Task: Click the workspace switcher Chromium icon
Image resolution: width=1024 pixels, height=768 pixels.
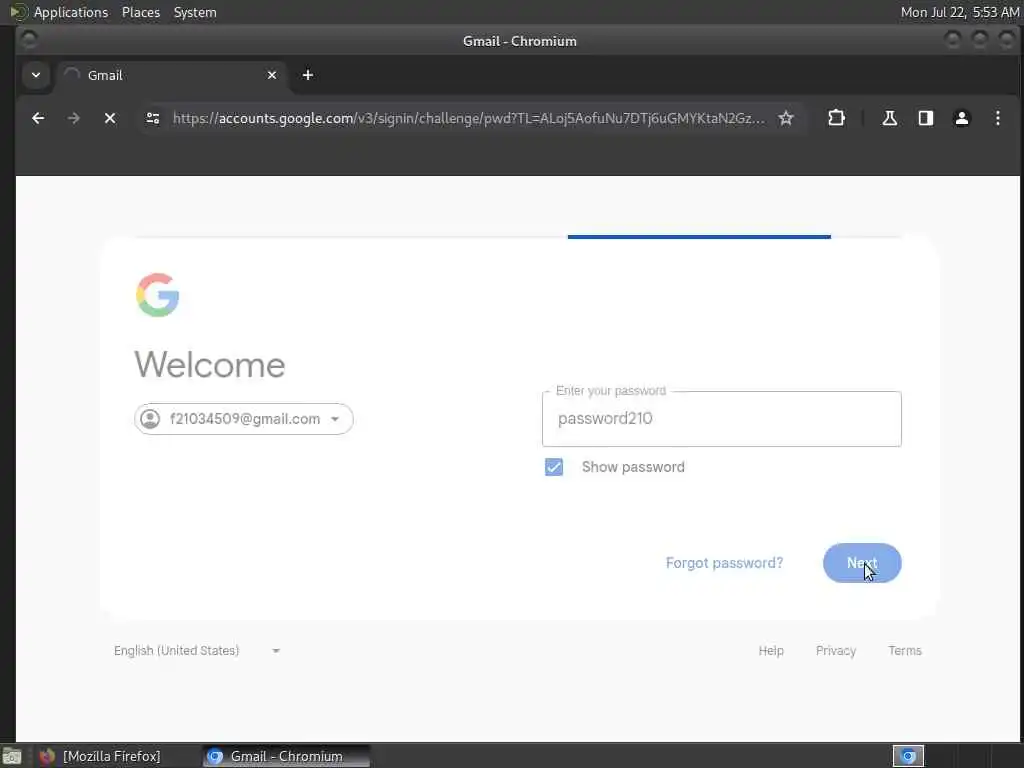Action: tap(908, 756)
